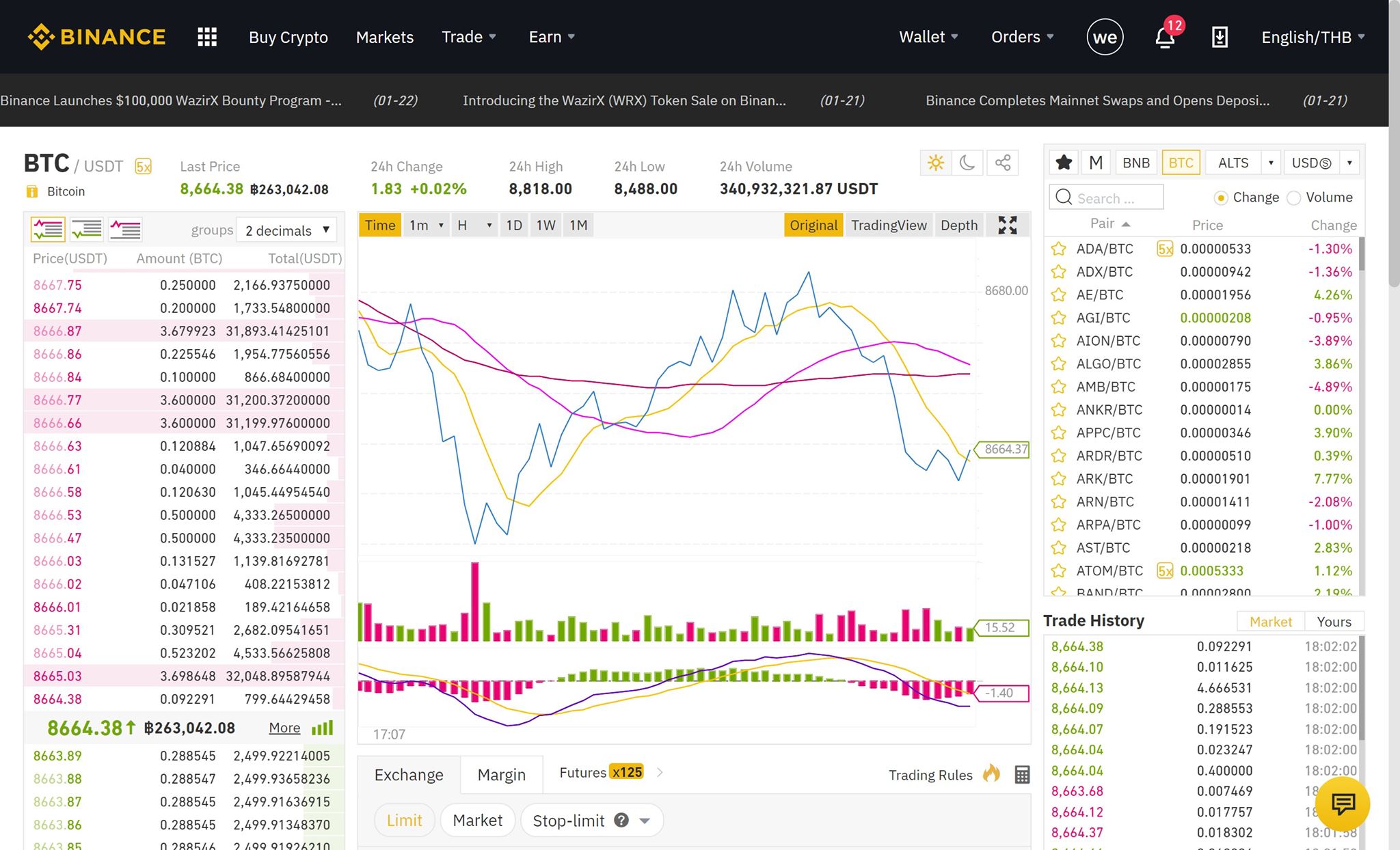Click the pair Search input field
This screenshot has width=1400, height=850.
pyautogui.click(x=1106, y=197)
